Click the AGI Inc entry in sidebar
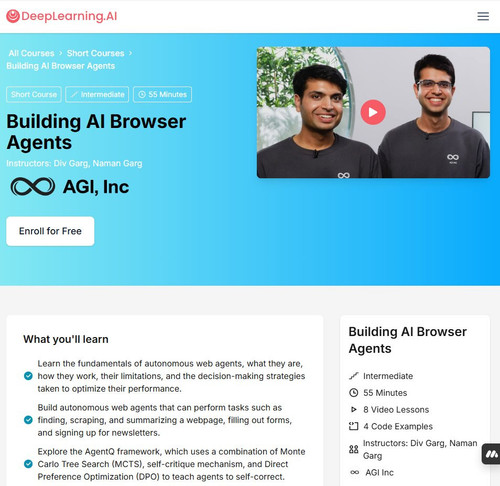 [372, 472]
